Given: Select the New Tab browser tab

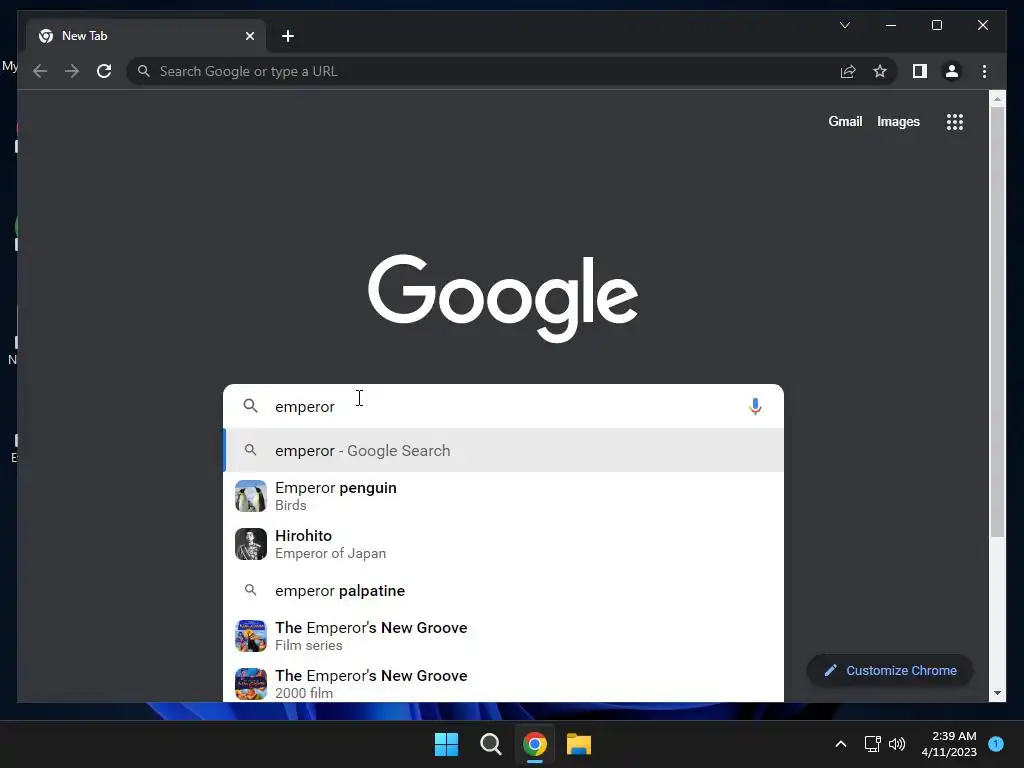Looking at the screenshot, I should click(x=146, y=36).
